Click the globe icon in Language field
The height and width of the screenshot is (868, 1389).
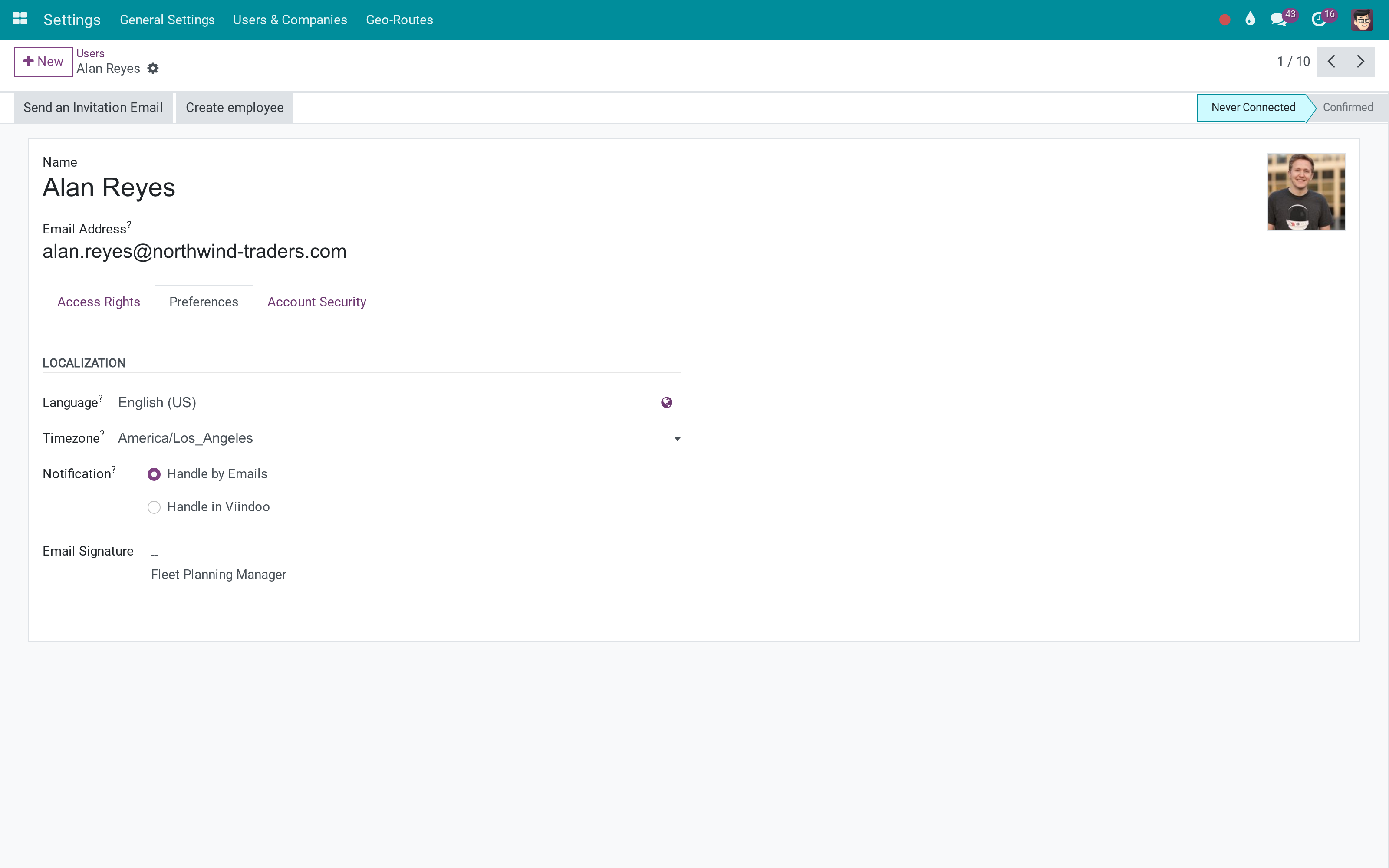coord(666,402)
